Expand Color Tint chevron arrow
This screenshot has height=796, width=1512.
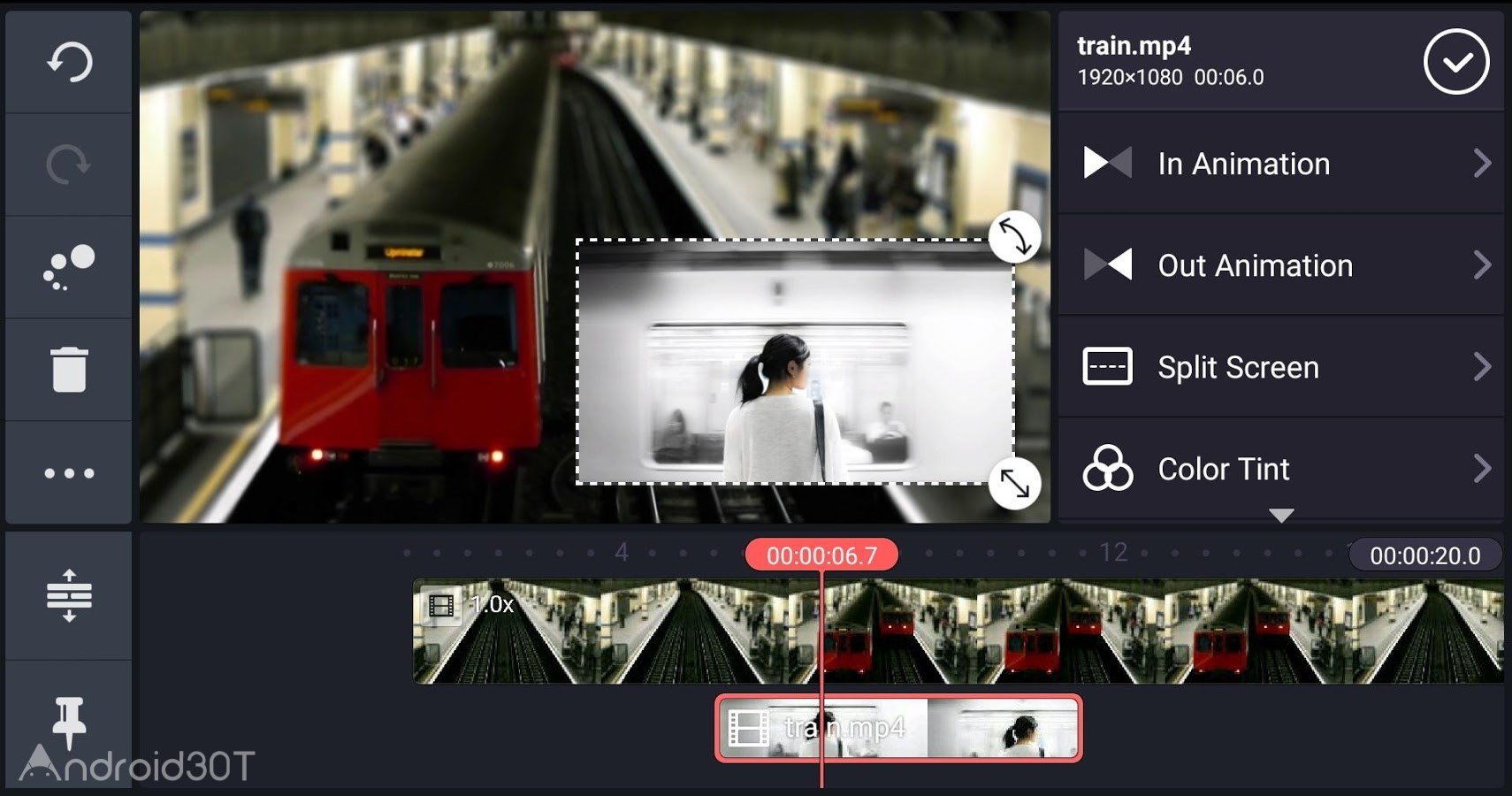pyautogui.click(x=1482, y=468)
